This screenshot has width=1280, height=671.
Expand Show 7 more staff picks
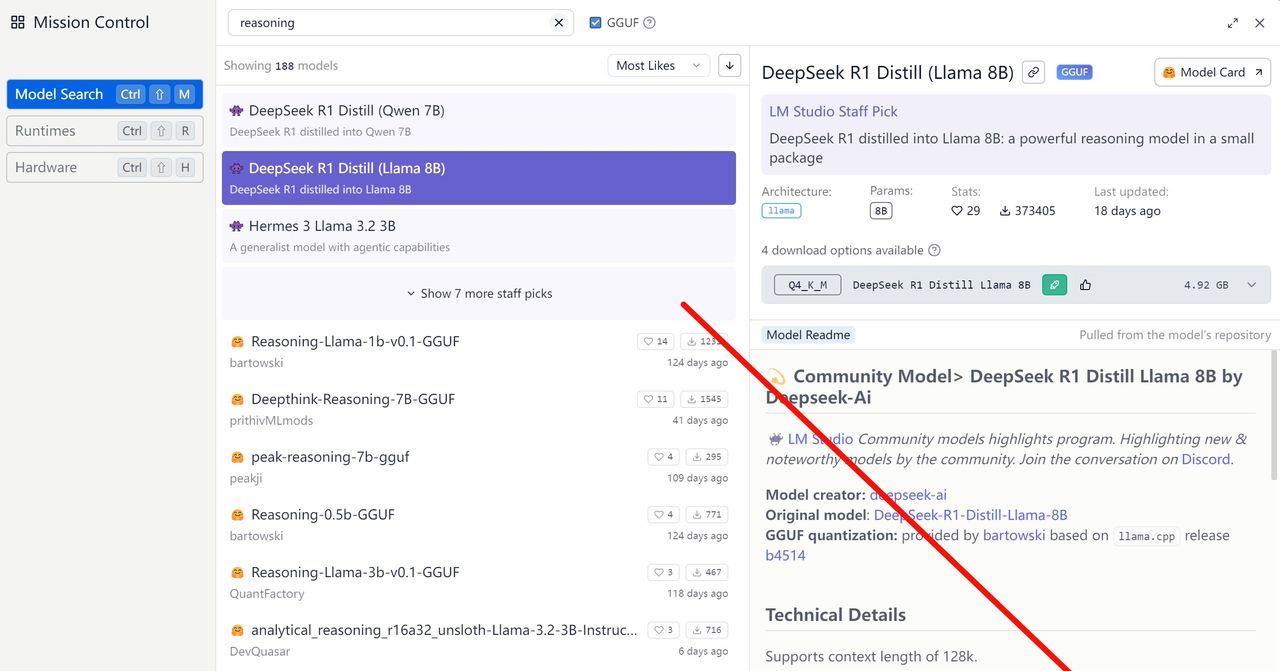479,294
